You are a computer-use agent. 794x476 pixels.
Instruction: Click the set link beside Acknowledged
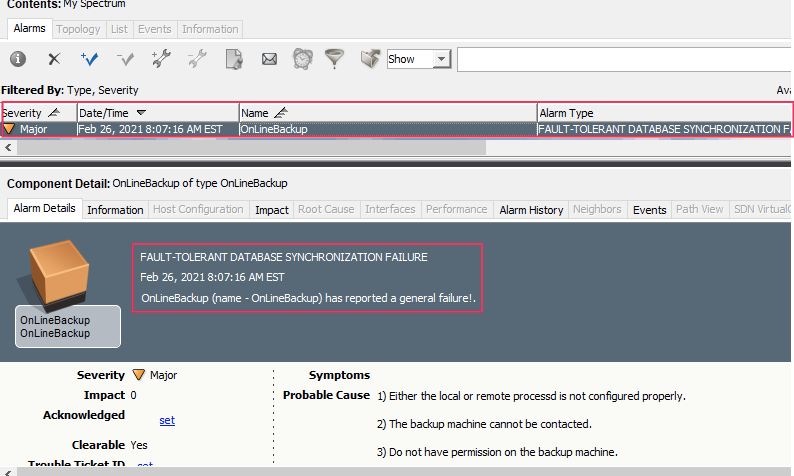(x=167, y=421)
